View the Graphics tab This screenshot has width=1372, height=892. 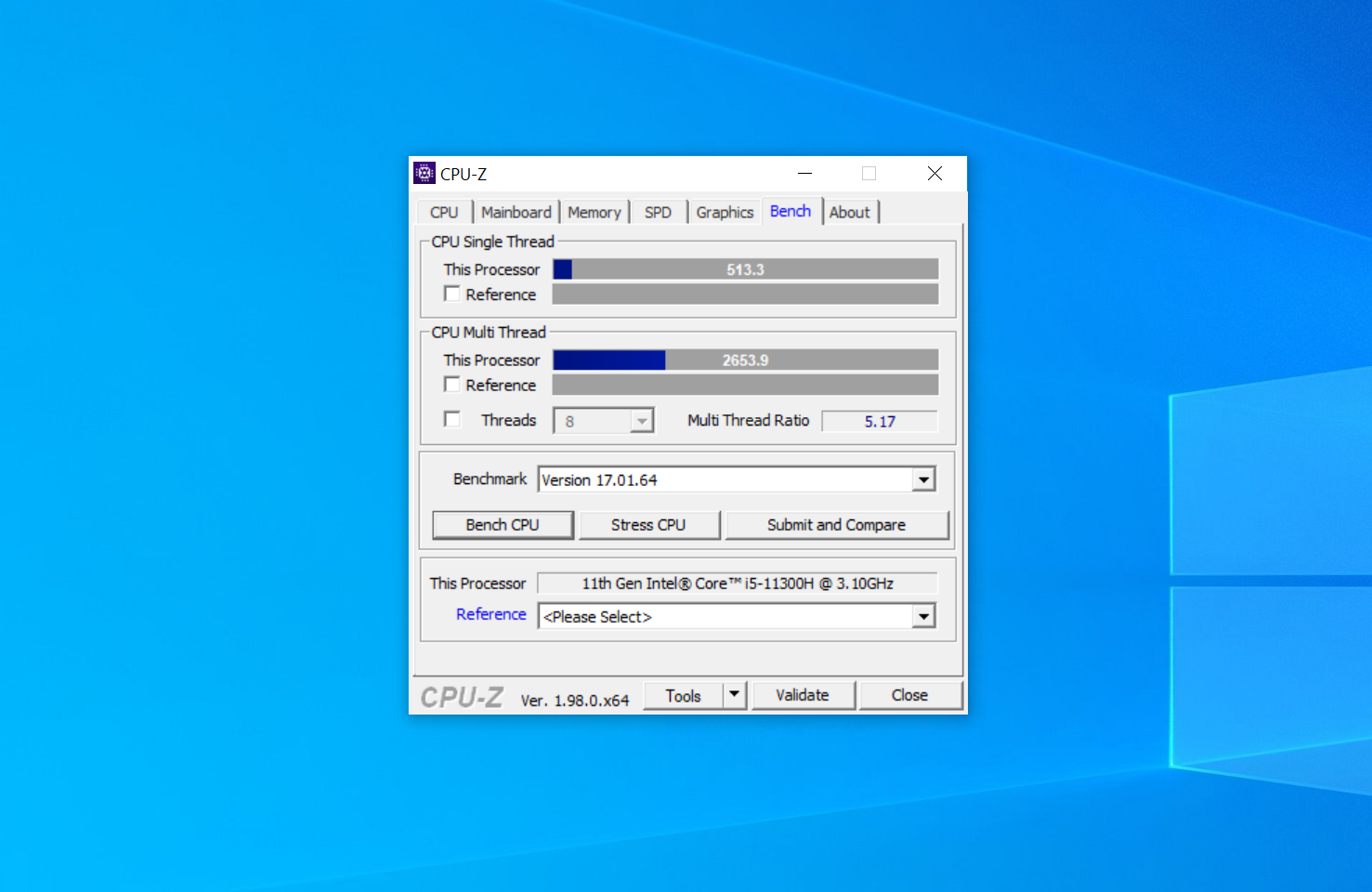[725, 213]
